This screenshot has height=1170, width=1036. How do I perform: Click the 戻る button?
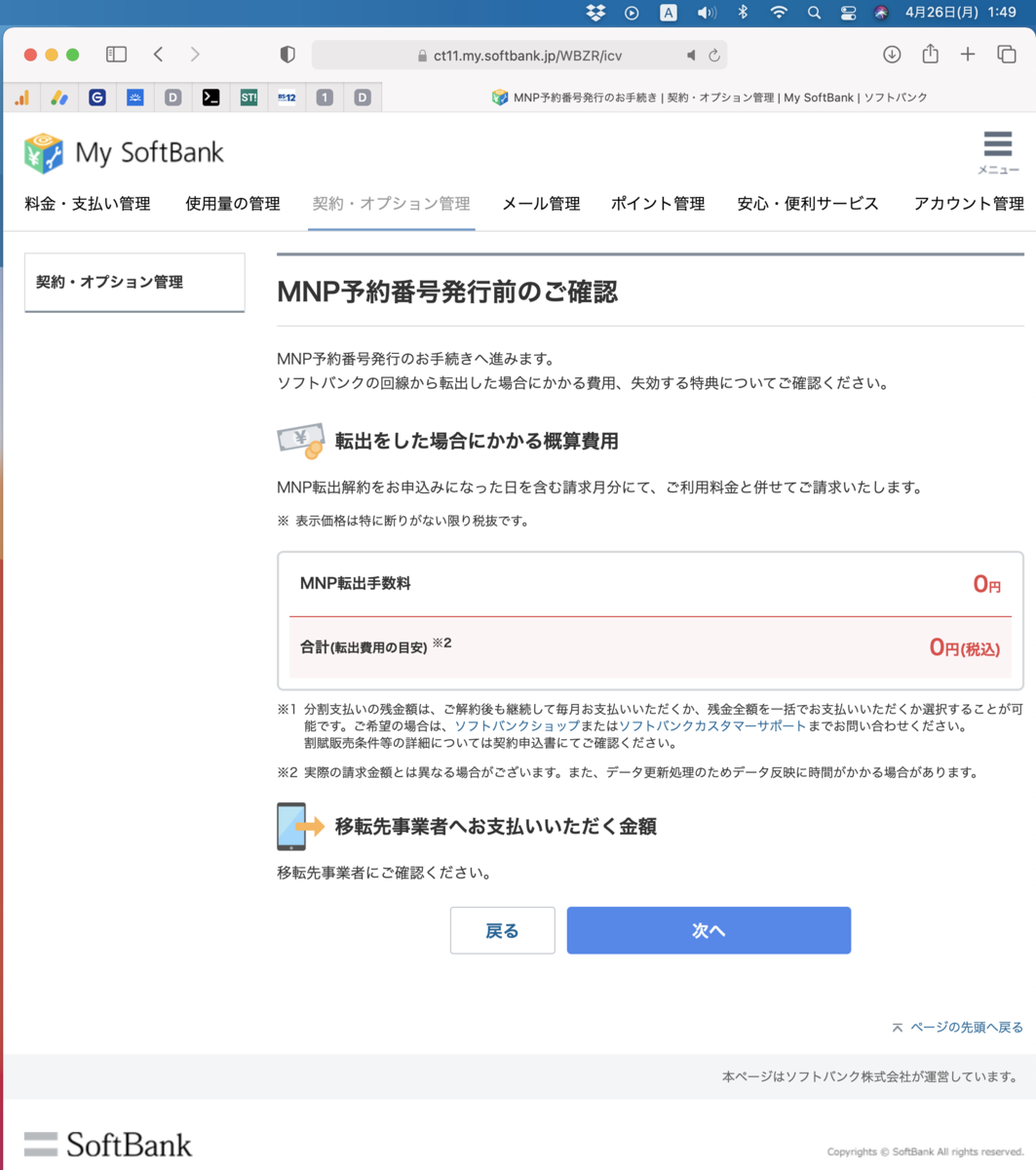click(503, 930)
